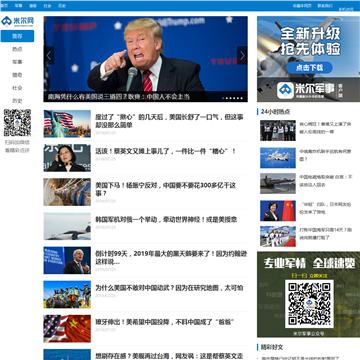This screenshot has height=360, width=360.
Task: Click the US and China flags thumbnail
Action: pyautogui.click(x=67, y=329)
